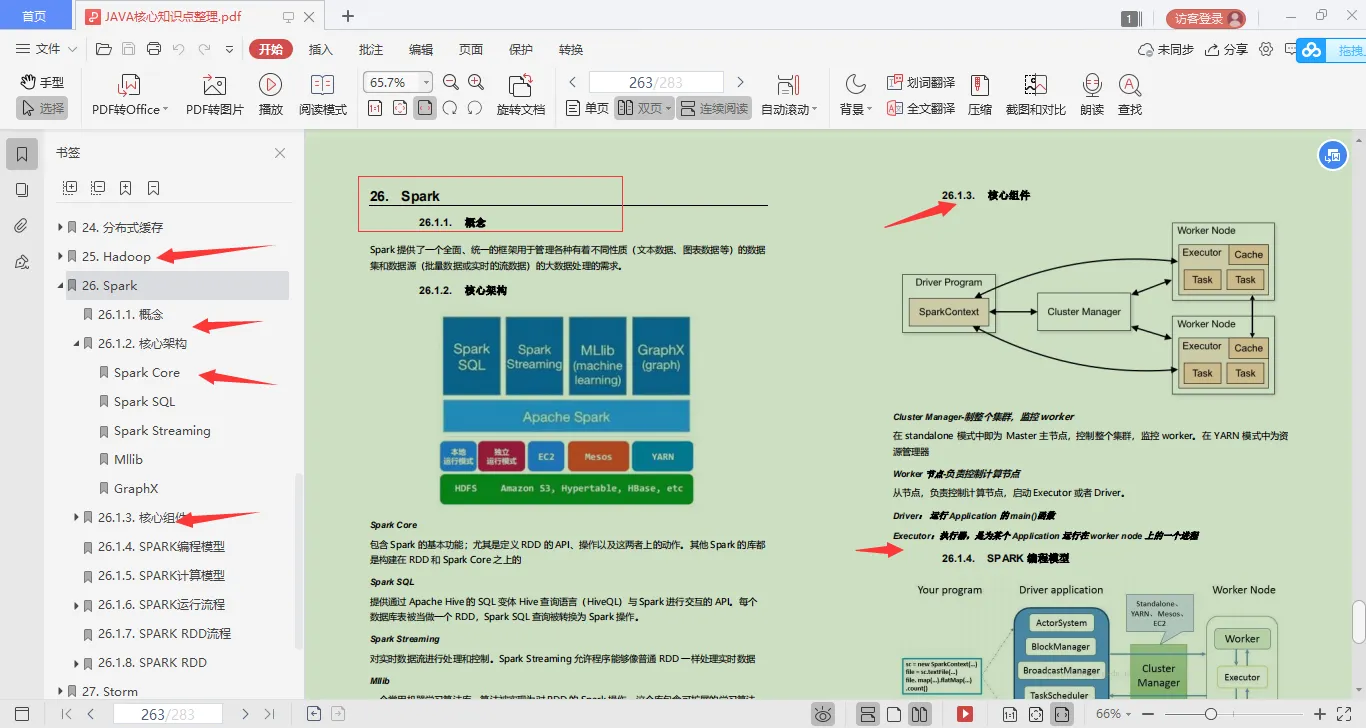Open the 文件 menu
1366x728 pixels.
click(47, 49)
